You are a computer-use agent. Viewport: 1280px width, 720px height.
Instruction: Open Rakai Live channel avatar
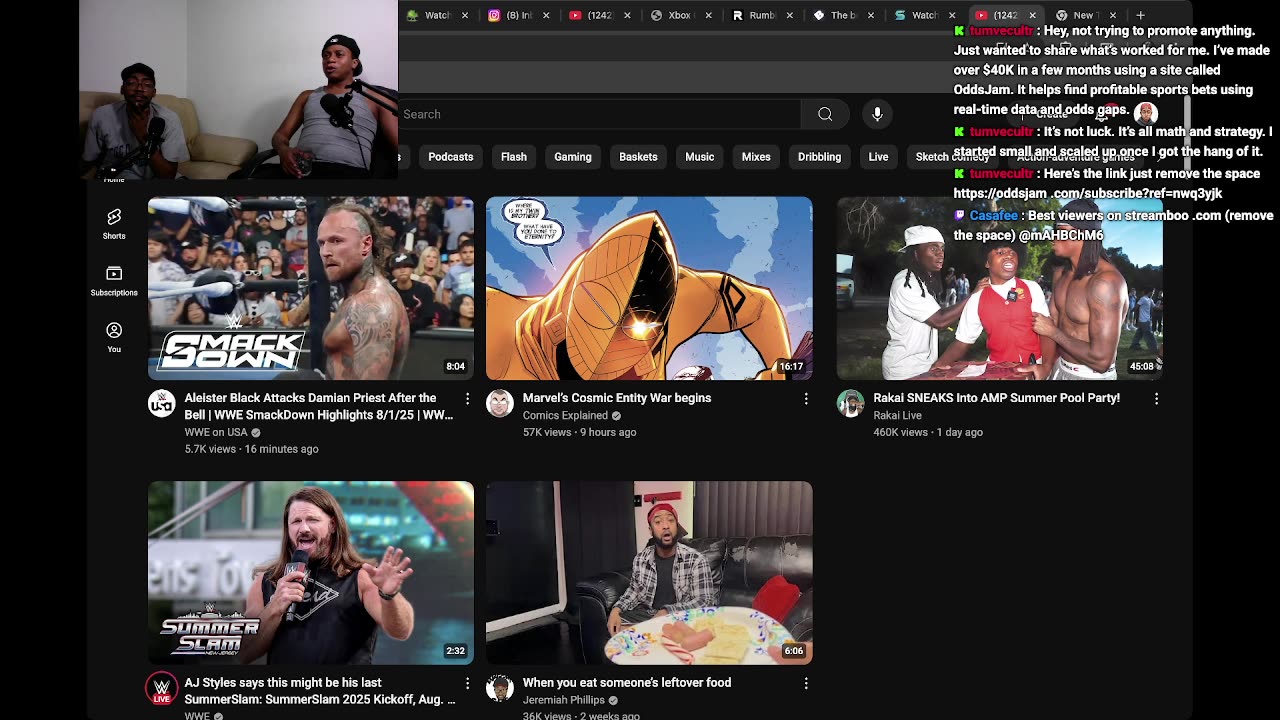(x=850, y=403)
